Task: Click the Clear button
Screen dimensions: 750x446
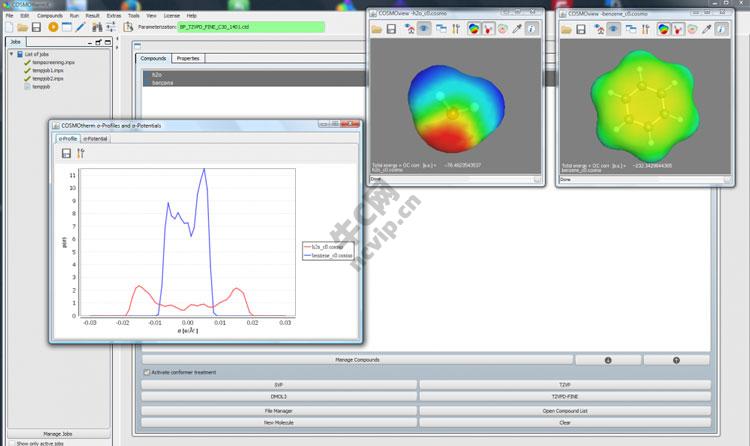Action: [x=565, y=423]
